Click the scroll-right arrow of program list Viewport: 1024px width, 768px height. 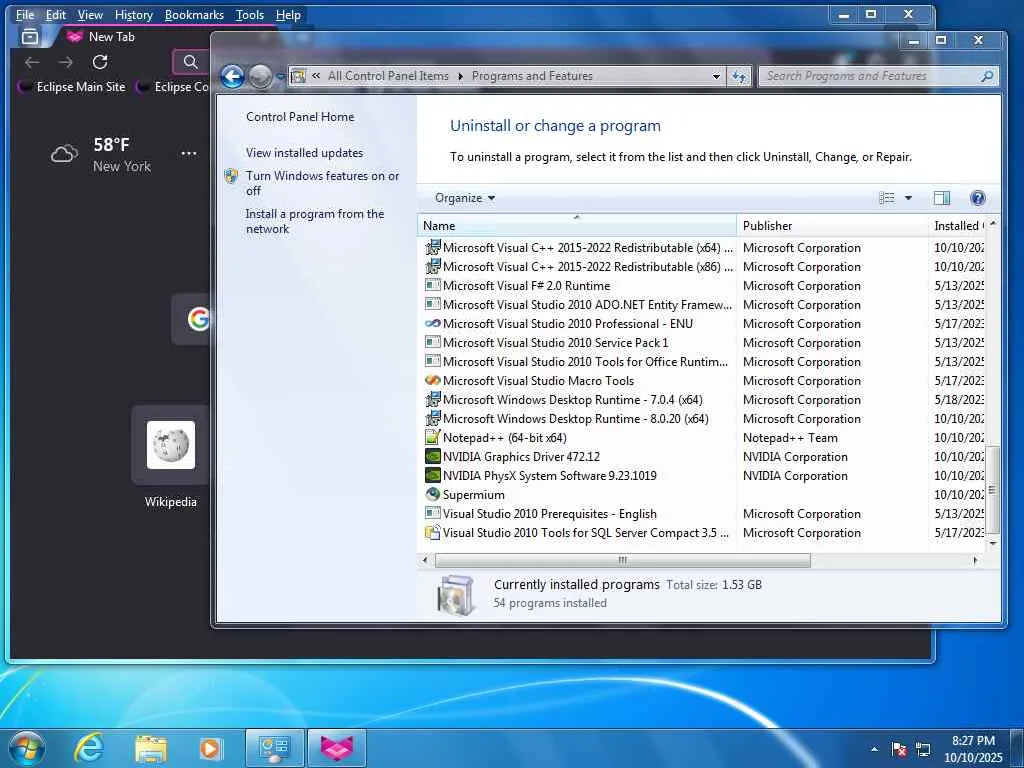975,560
